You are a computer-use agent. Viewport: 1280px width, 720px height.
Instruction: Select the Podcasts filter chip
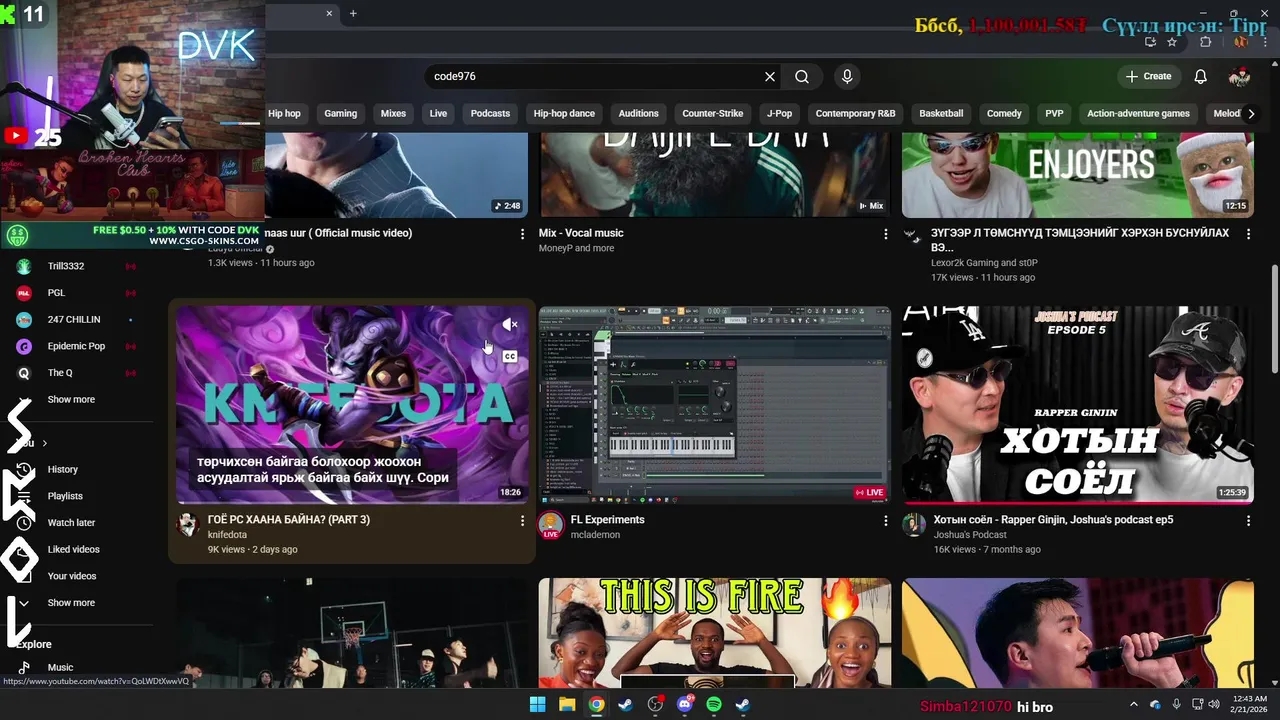coord(490,113)
